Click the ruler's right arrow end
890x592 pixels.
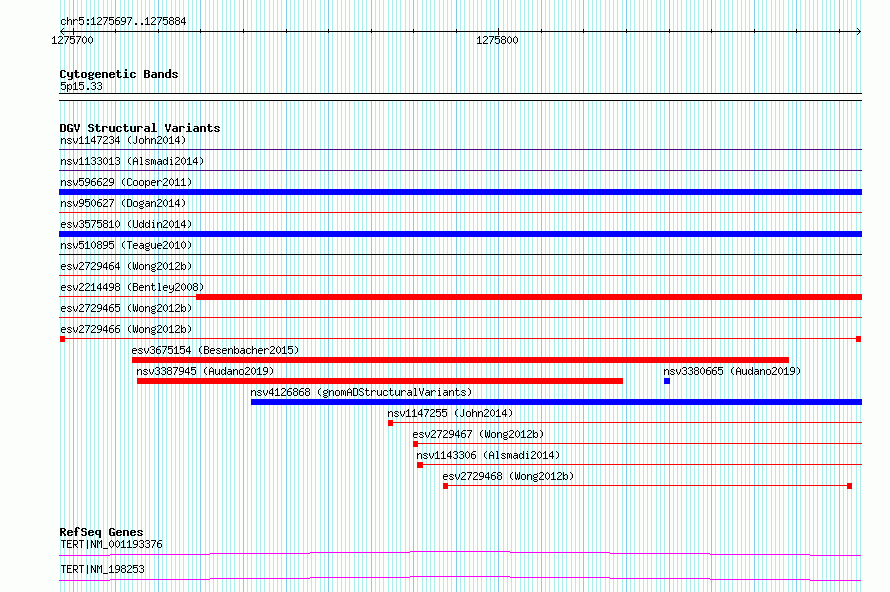point(859,31)
